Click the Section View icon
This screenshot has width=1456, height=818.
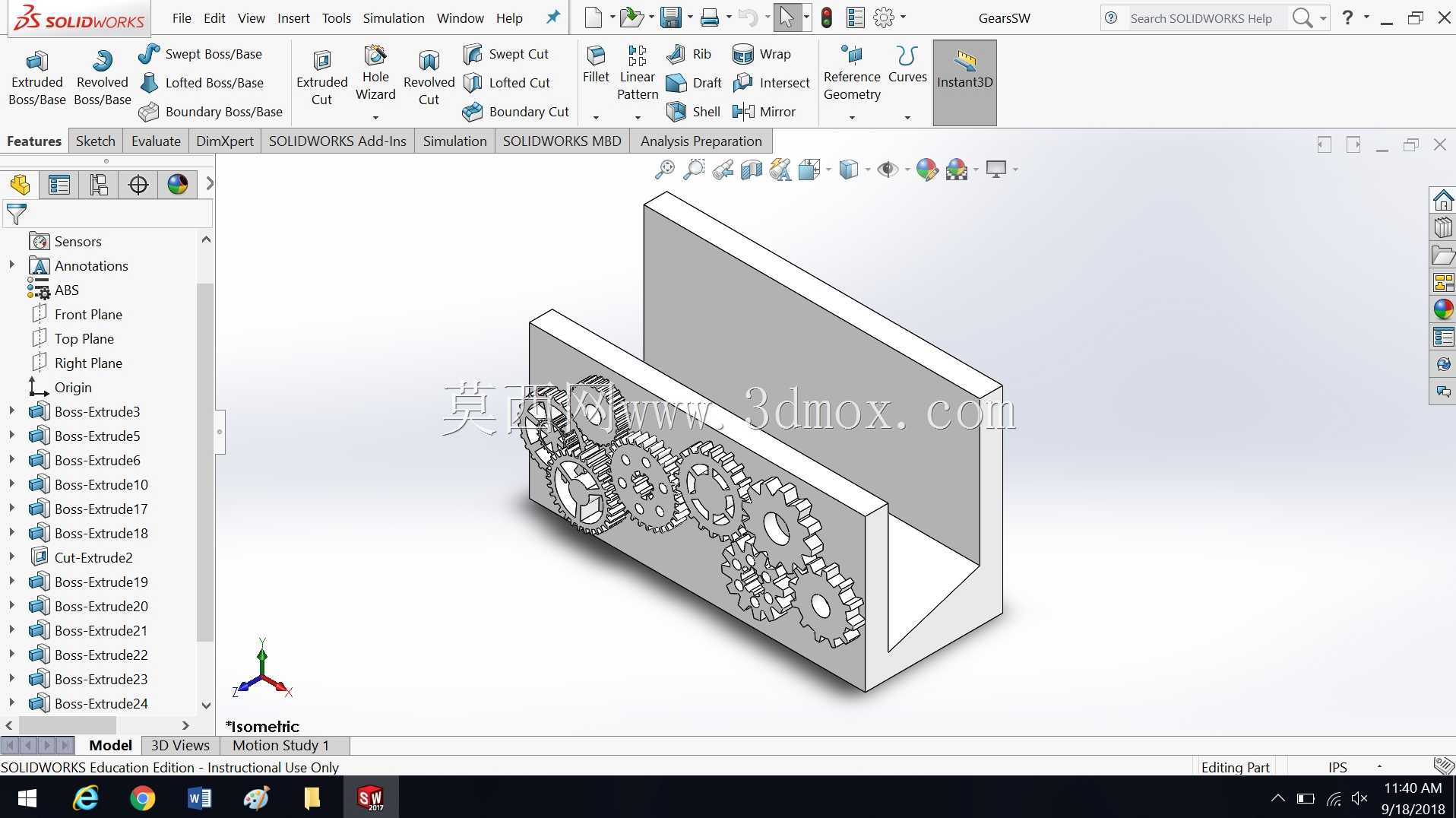752,169
